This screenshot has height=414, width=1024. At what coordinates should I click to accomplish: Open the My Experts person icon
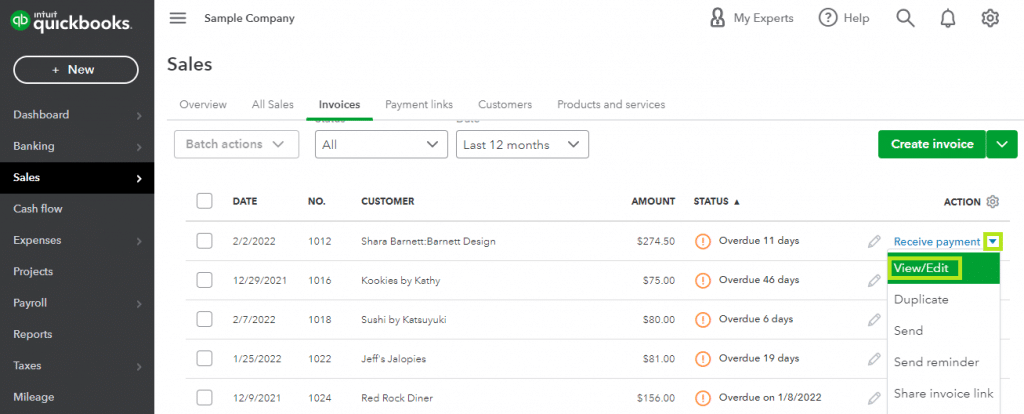(x=717, y=18)
